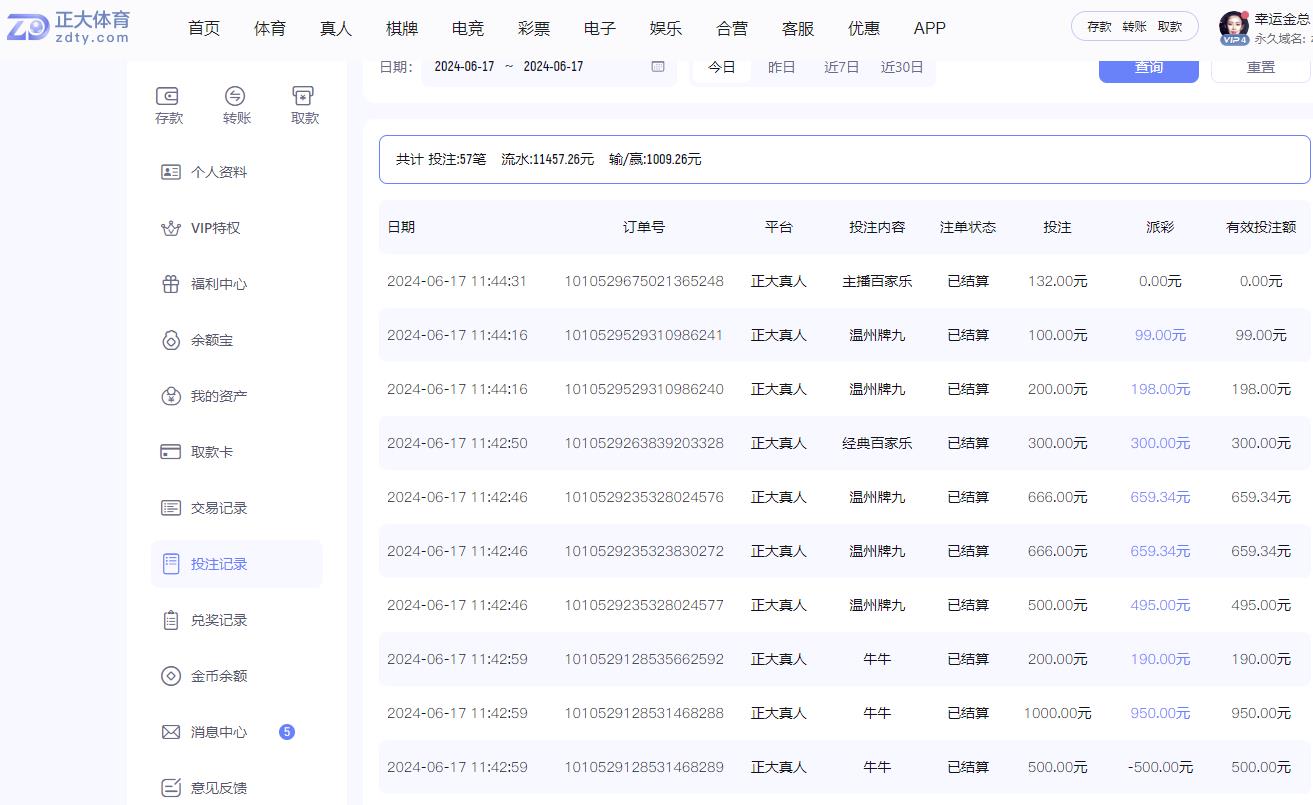Open 余额宝 from the sidebar icon
Screen dimensions: 1313x805
click(171, 339)
